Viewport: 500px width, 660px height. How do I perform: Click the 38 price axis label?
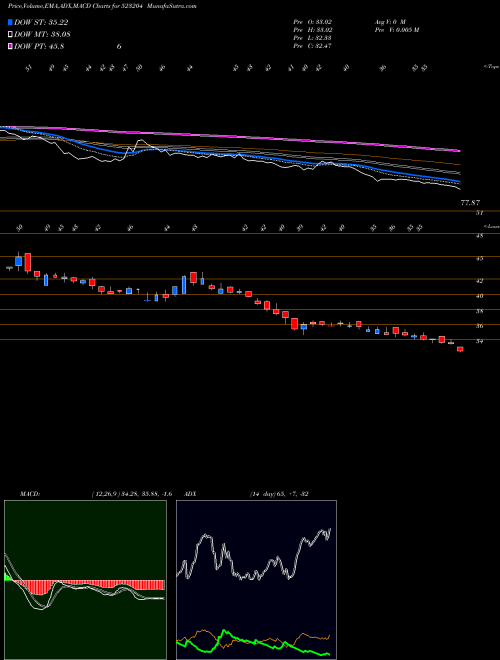[x=479, y=311]
